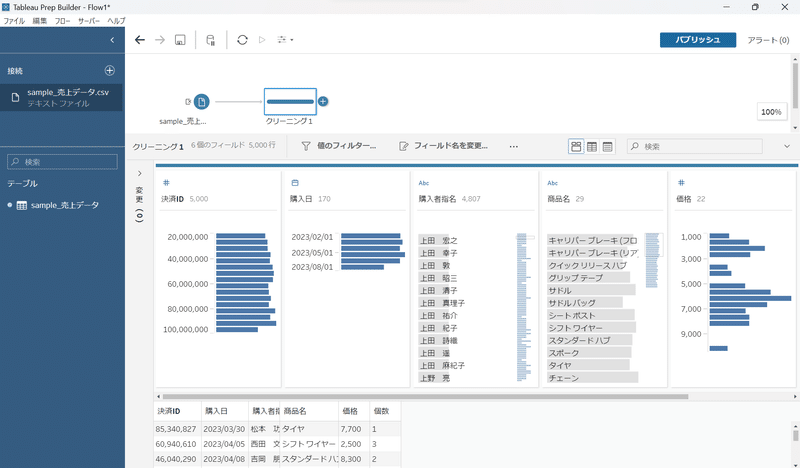Add a new connection with plus icon
This screenshot has height=468, width=800.
pos(110,70)
